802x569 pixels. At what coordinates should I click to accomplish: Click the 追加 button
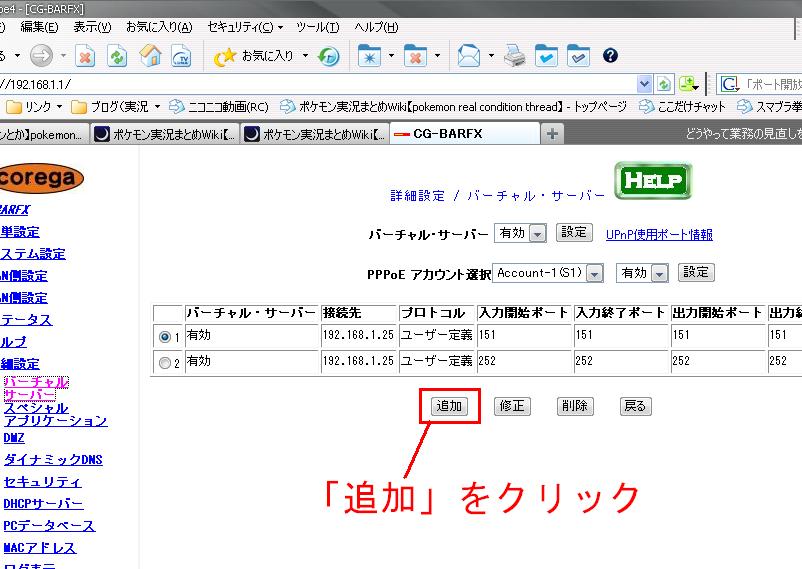pyautogui.click(x=449, y=406)
